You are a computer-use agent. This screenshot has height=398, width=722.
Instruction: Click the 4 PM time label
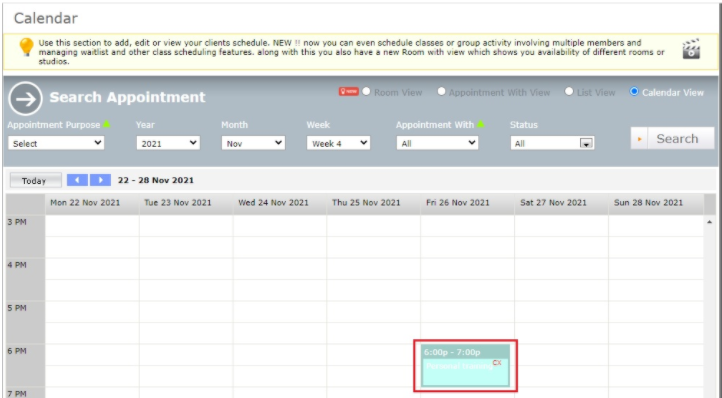[x=17, y=265]
